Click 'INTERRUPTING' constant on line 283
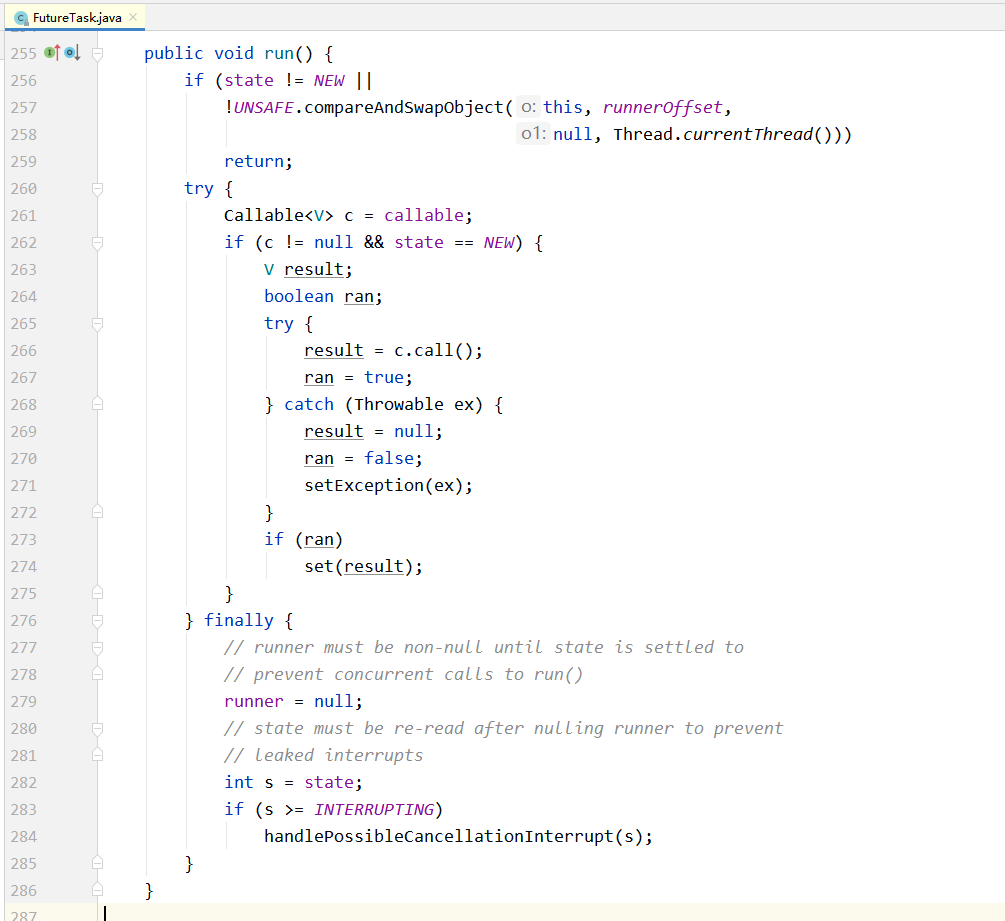1005x921 pixels. click(374, 809)
